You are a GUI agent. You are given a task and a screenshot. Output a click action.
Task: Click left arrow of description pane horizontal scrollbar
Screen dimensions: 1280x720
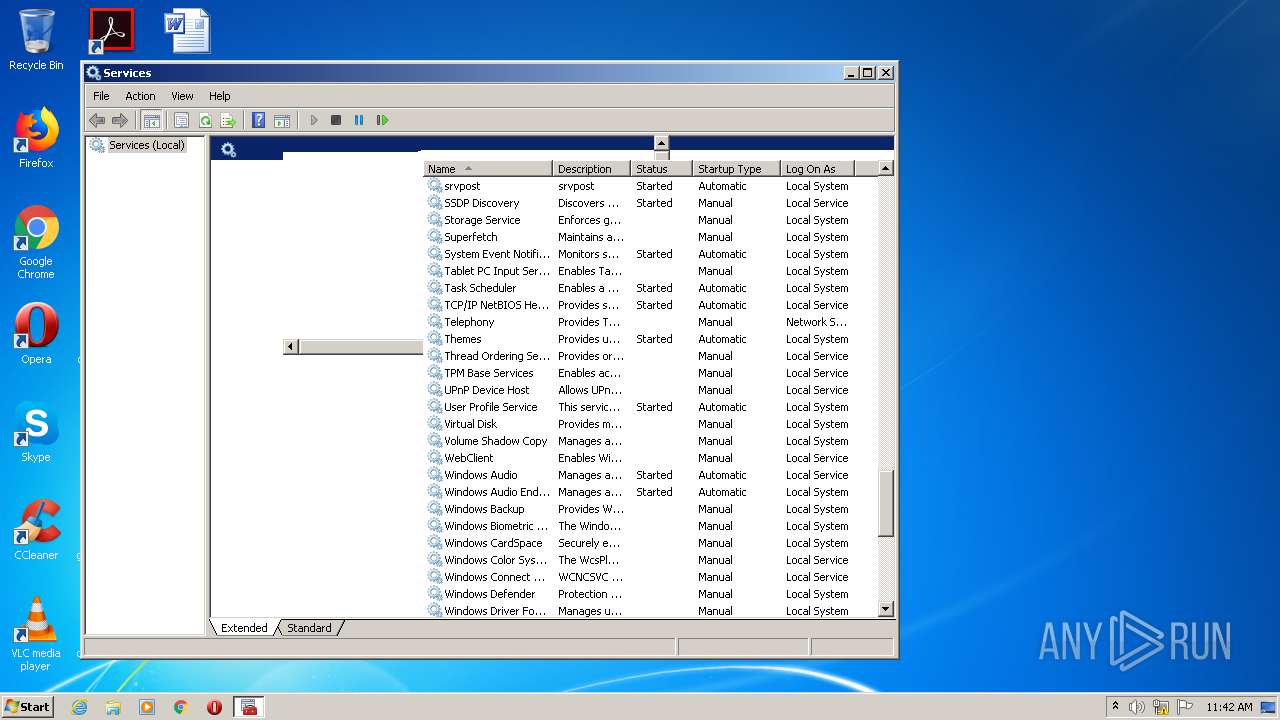coord(291,347)
